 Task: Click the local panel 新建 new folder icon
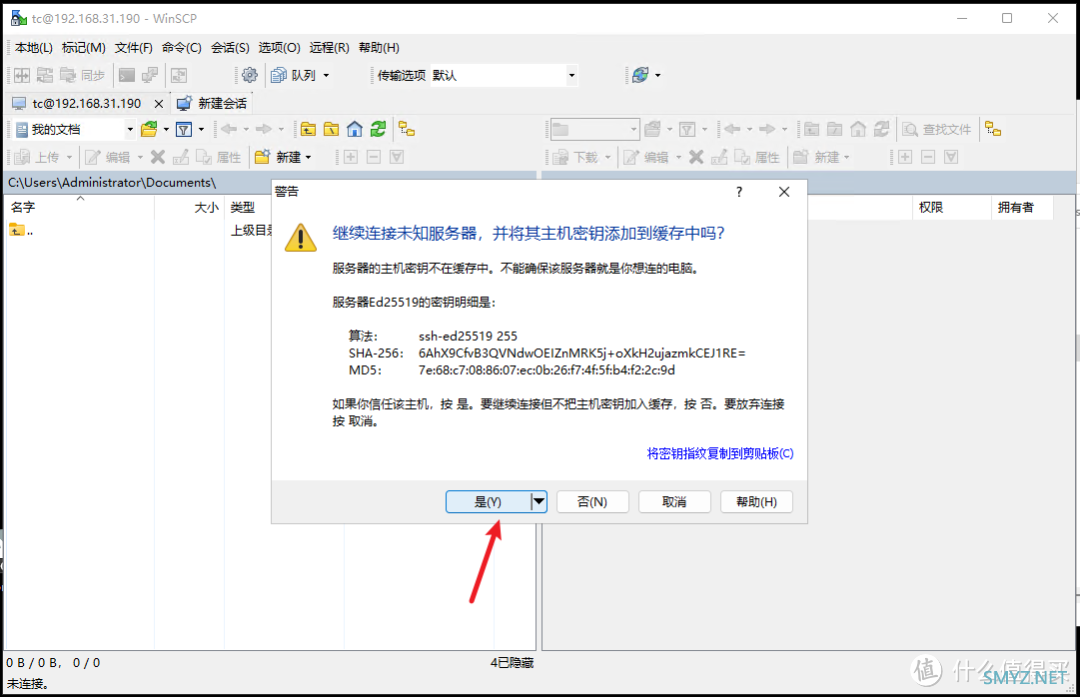(x=262, y=157)
